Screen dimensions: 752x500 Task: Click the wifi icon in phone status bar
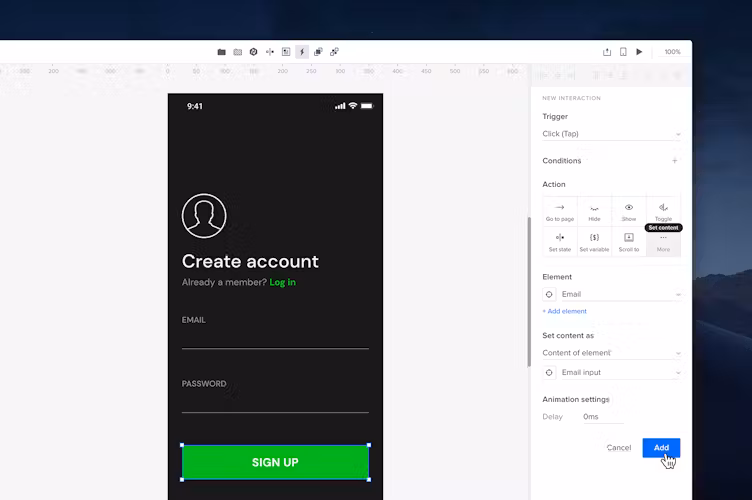(x=353, y=105)
